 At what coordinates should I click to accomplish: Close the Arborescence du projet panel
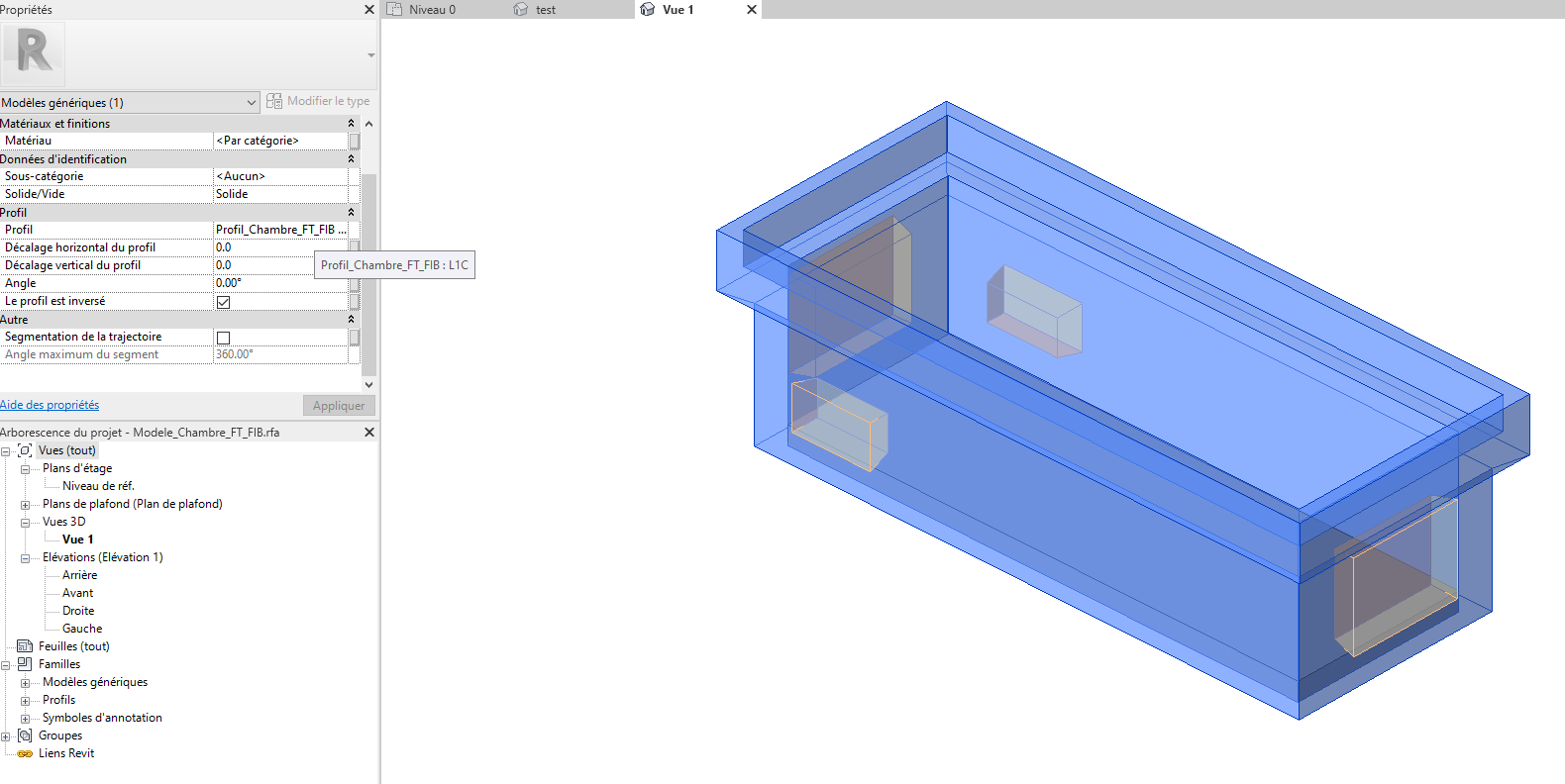click(x=369, y=433)
